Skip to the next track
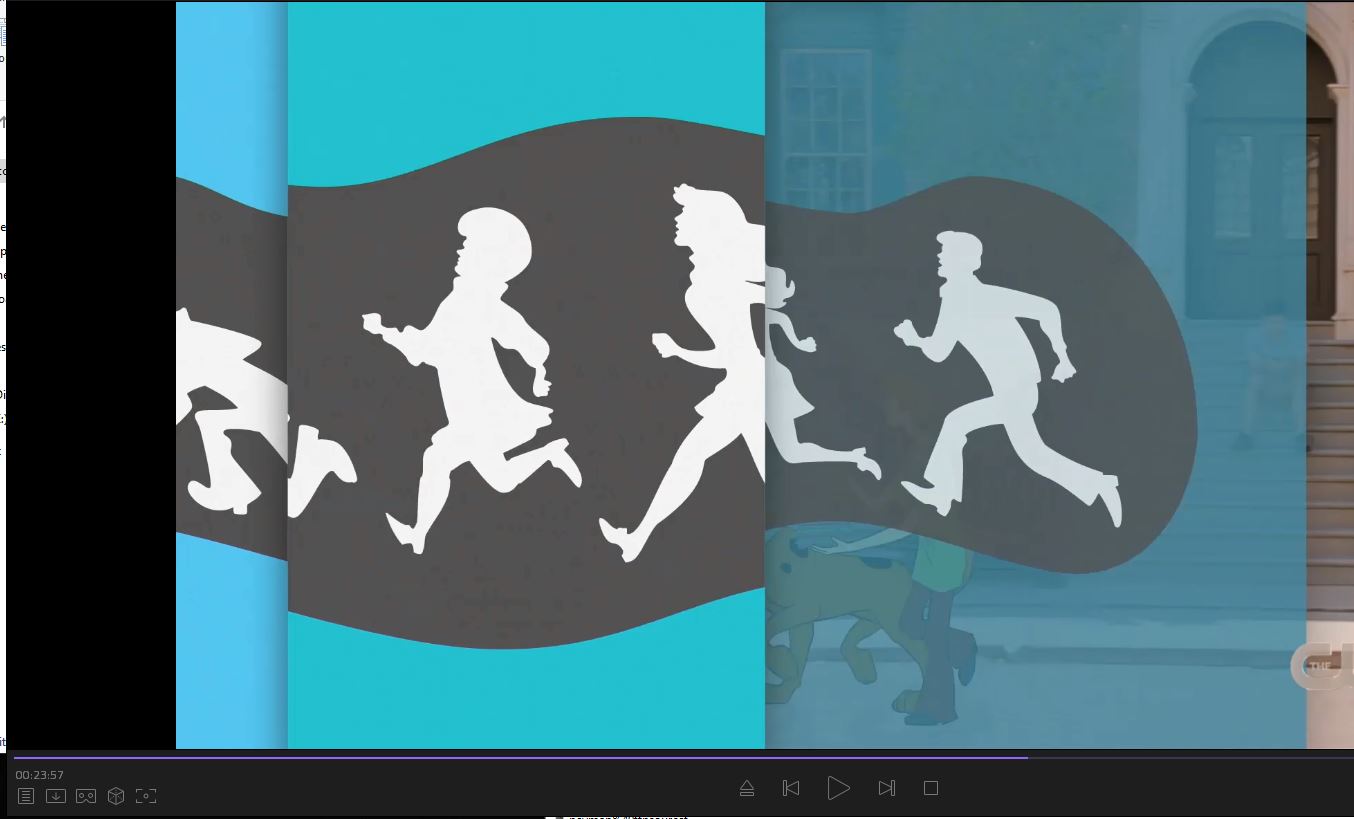This screenshot has width=1354, height=819. (886, 788)
